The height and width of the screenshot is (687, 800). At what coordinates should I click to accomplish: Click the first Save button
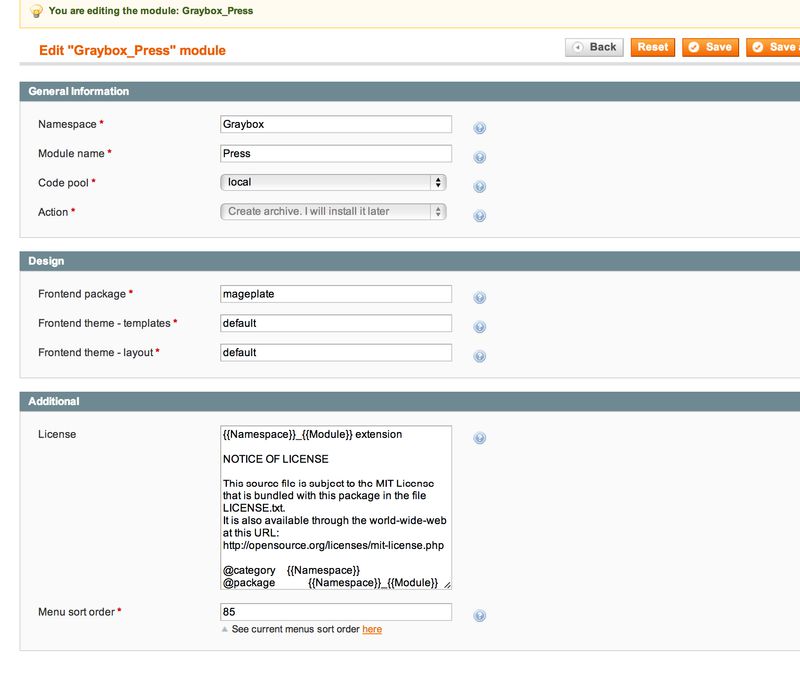click(709, 47)
